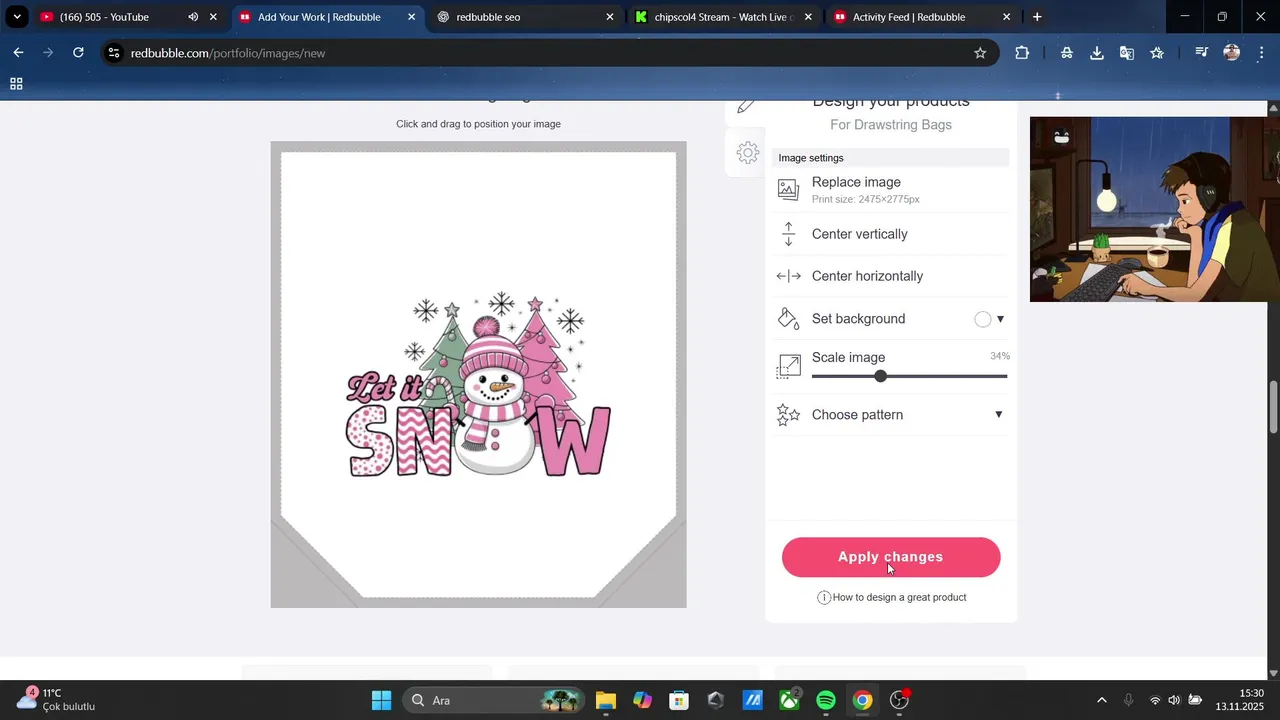Switch to the chipscol4 Stream tab
Screen dimensions: 1280x720
(724, 17)
